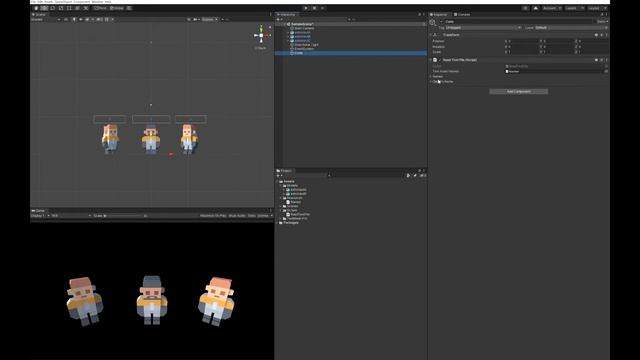Select the Rotate tool in toolbar
This screenshot has height=360, width=640.
53,8
